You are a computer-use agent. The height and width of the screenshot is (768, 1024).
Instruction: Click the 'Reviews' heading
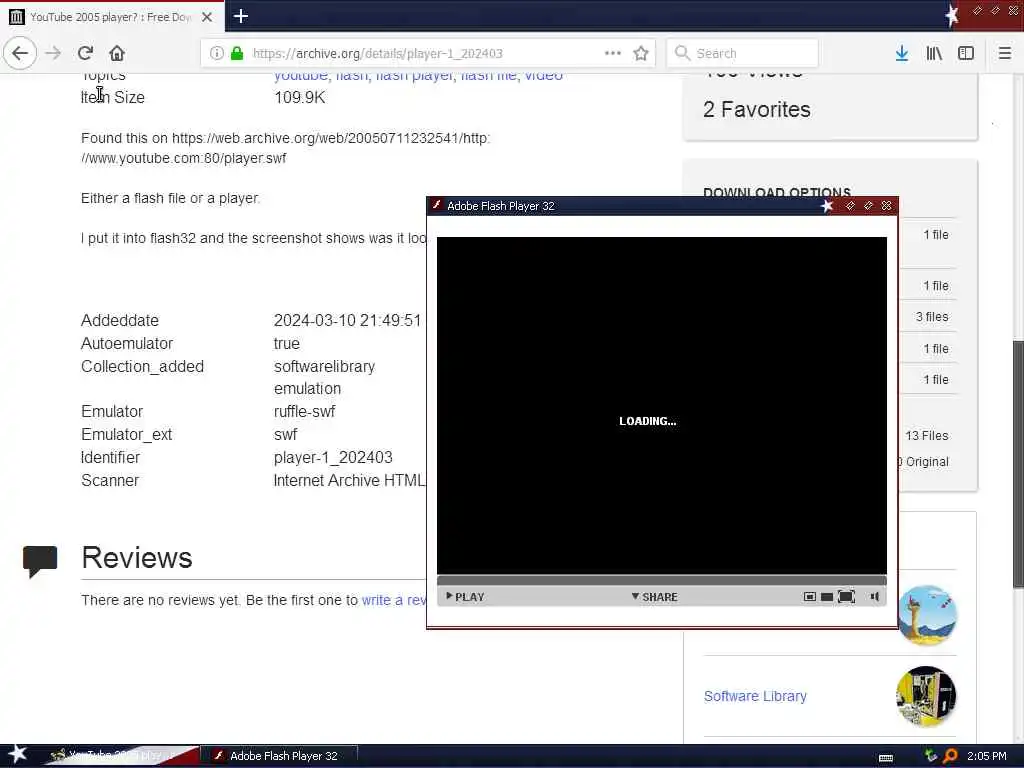[136, 558]
